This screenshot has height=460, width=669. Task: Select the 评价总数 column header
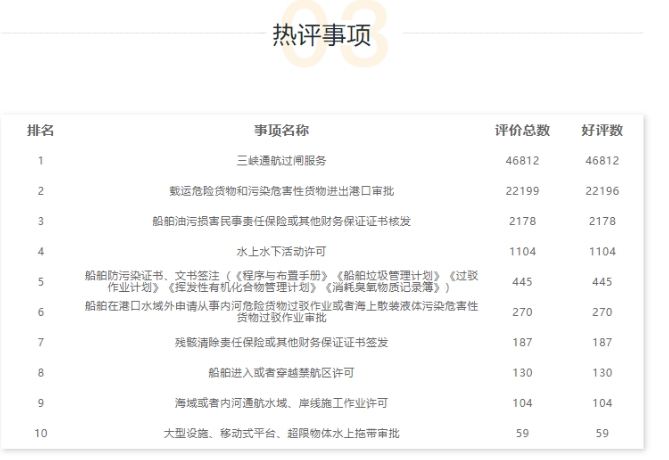tap(522, 130)
